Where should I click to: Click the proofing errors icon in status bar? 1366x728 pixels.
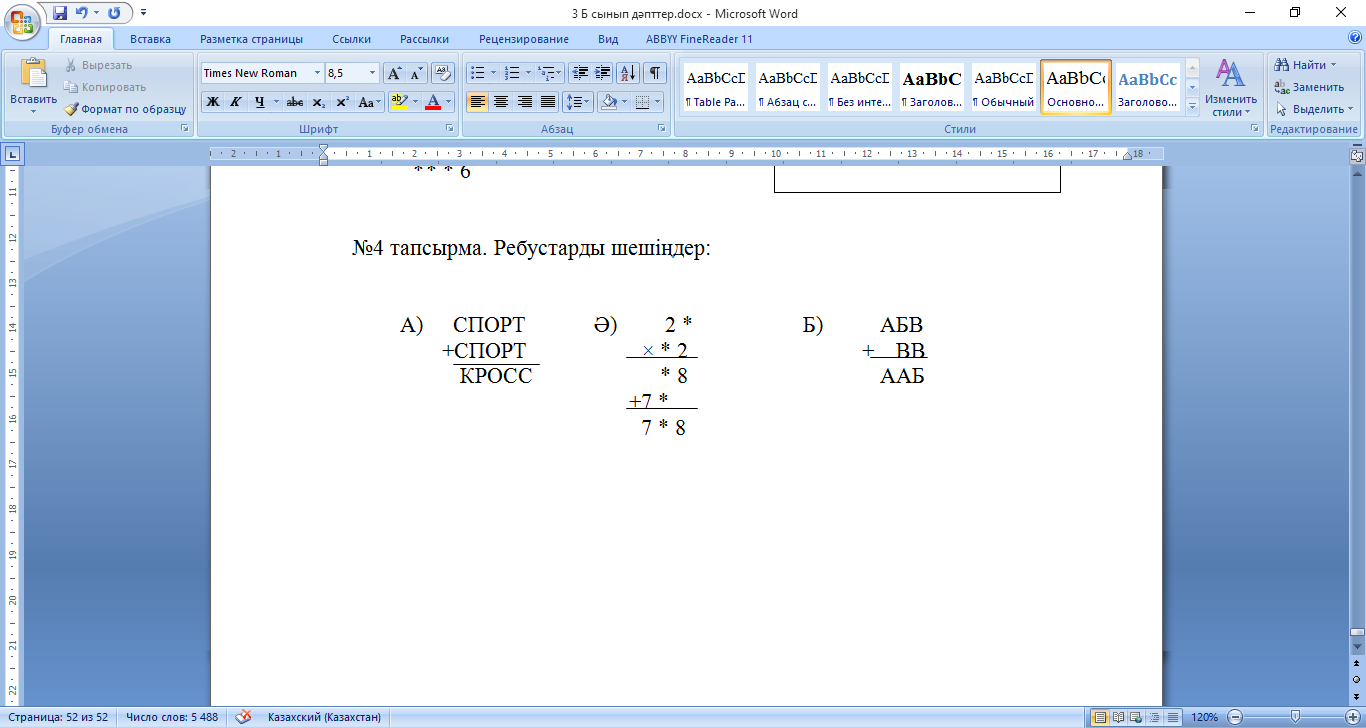tap(243, 717)
